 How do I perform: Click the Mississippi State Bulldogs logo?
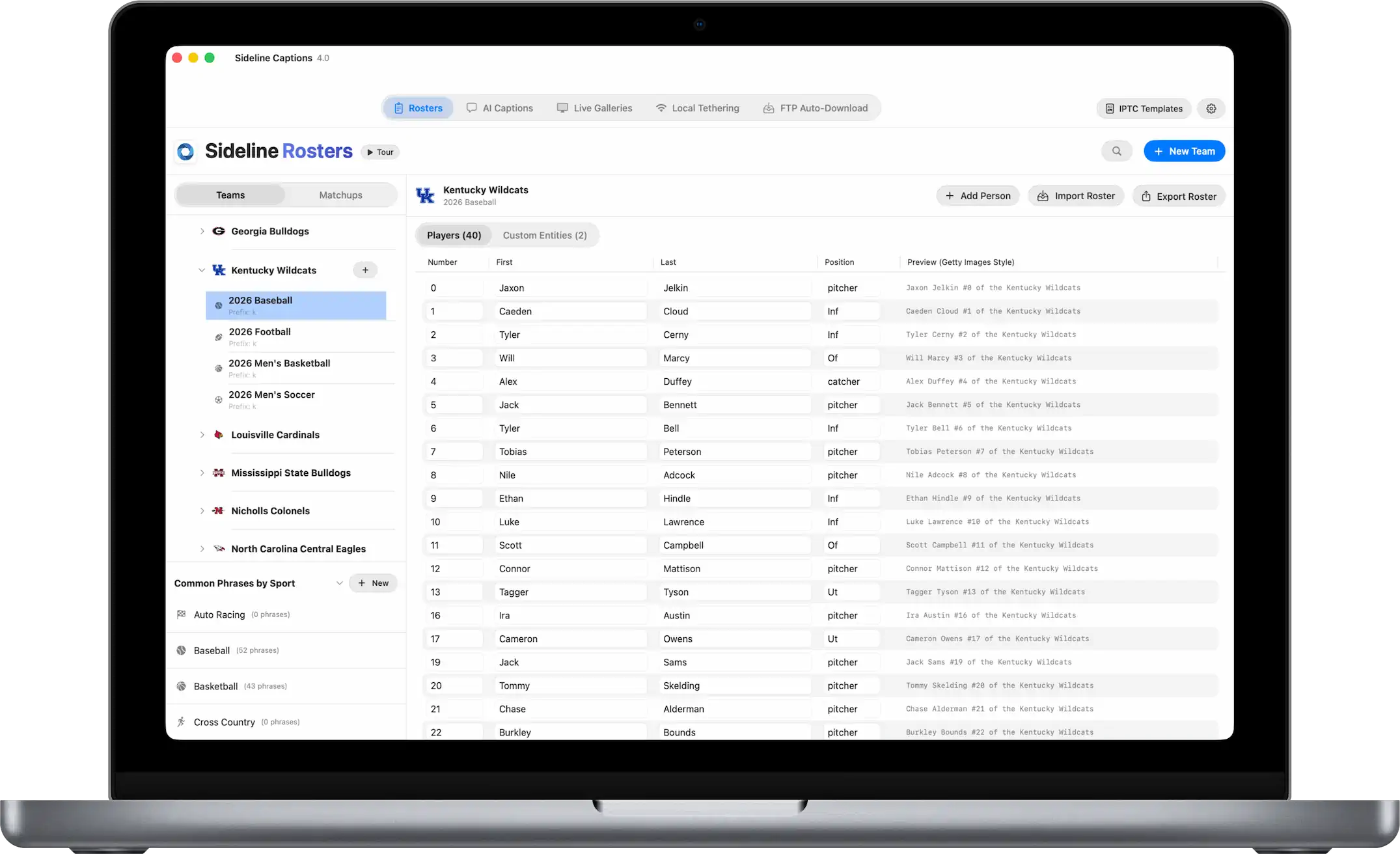coord(219,473)
